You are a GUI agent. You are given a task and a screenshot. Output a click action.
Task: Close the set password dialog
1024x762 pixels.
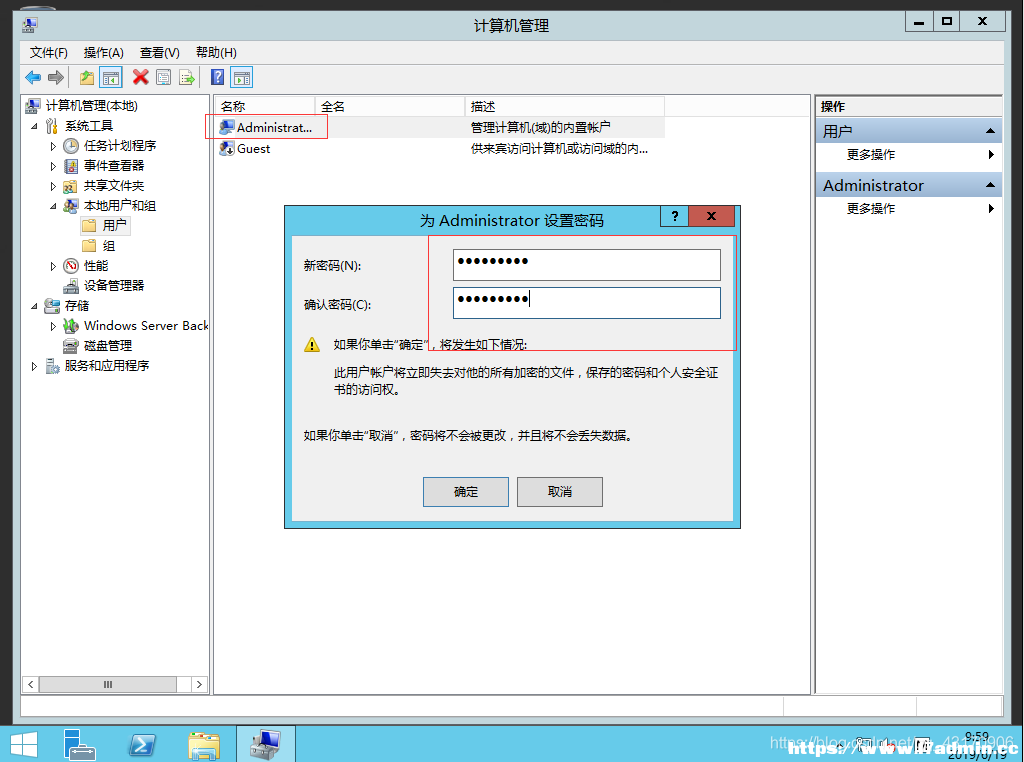tap(712, 216)
